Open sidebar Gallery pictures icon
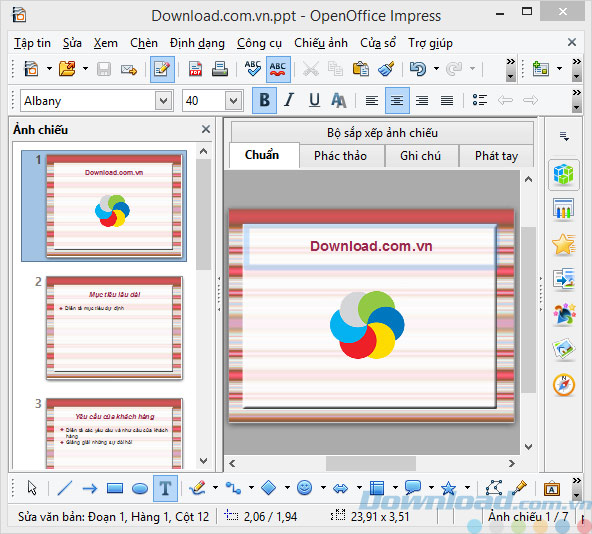592x534 pixels. click(564, 349)
